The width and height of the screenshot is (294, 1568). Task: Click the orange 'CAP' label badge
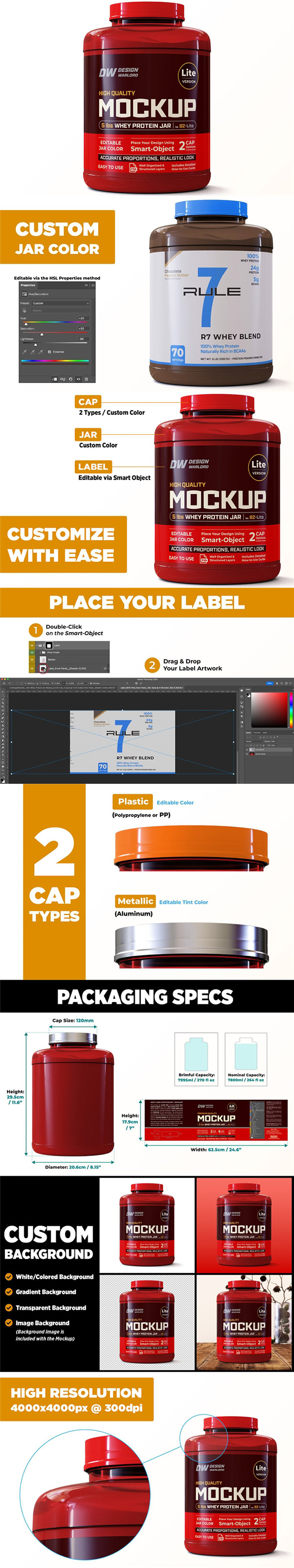(88, 402)
